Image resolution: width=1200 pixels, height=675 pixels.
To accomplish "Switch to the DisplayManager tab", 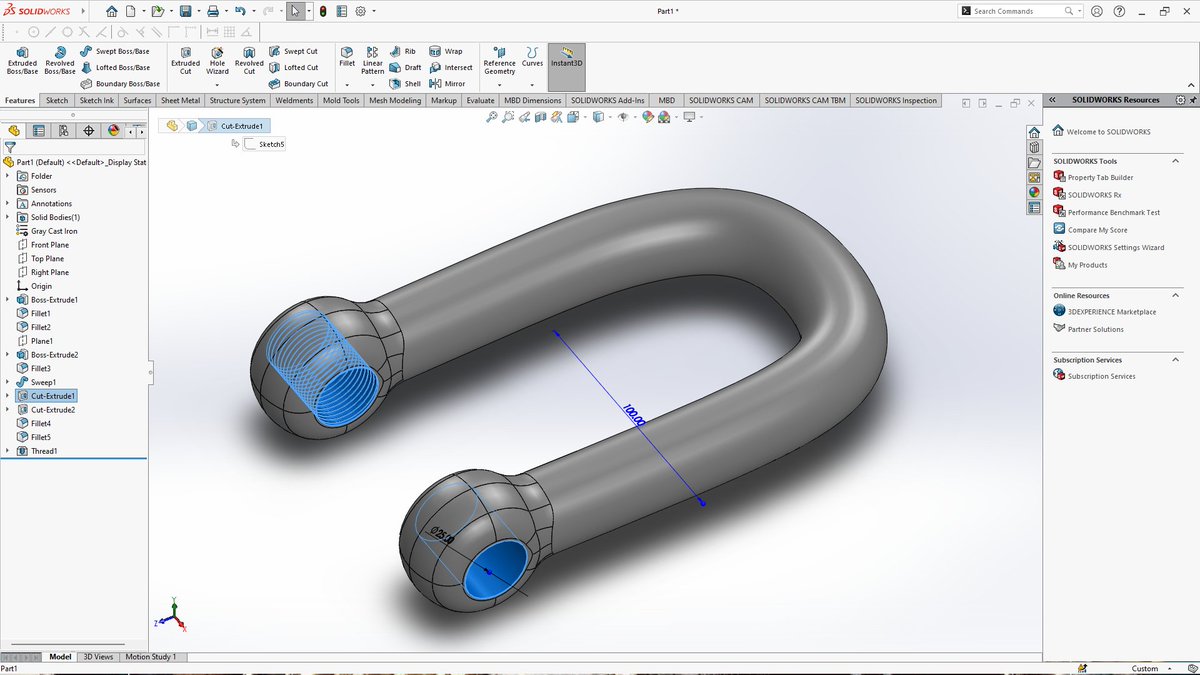I will click(113, 130).
